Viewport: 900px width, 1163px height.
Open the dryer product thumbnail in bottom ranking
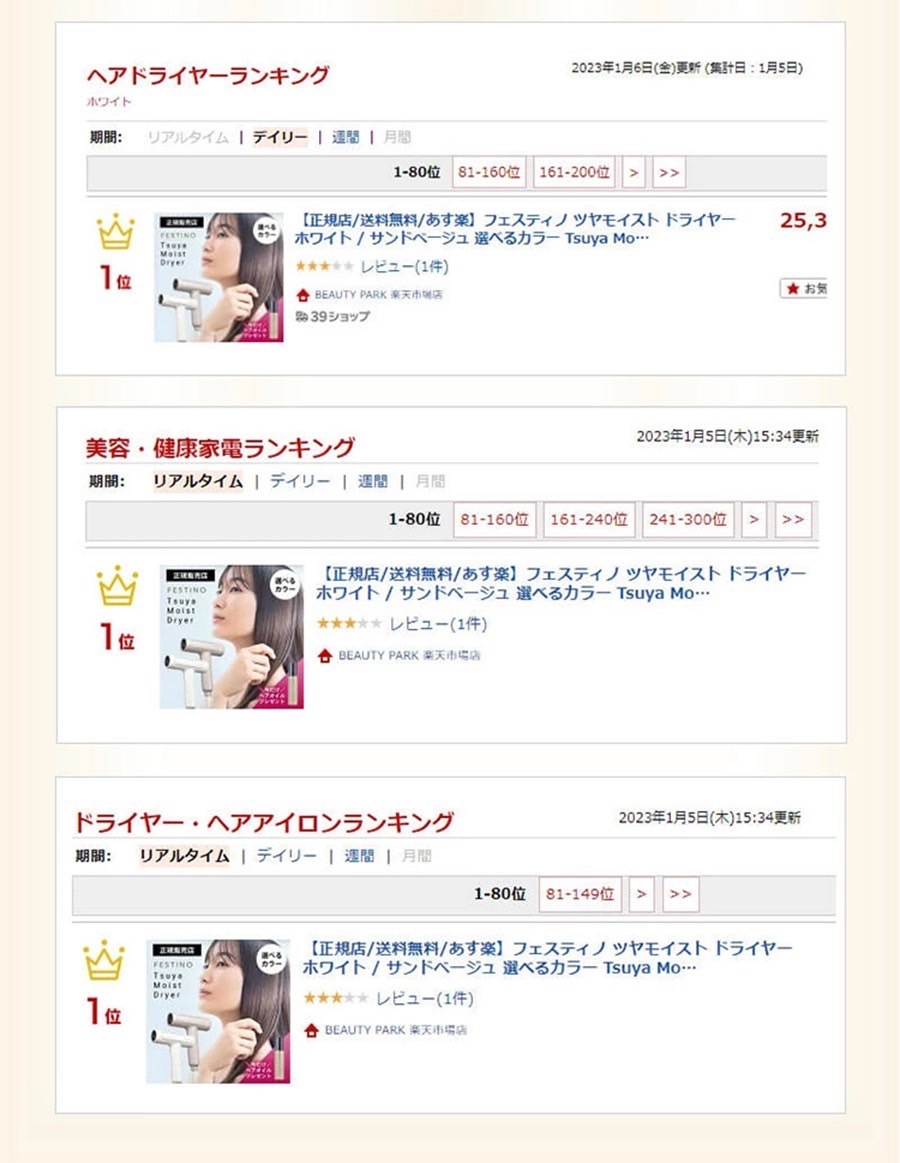point(218,1012)
